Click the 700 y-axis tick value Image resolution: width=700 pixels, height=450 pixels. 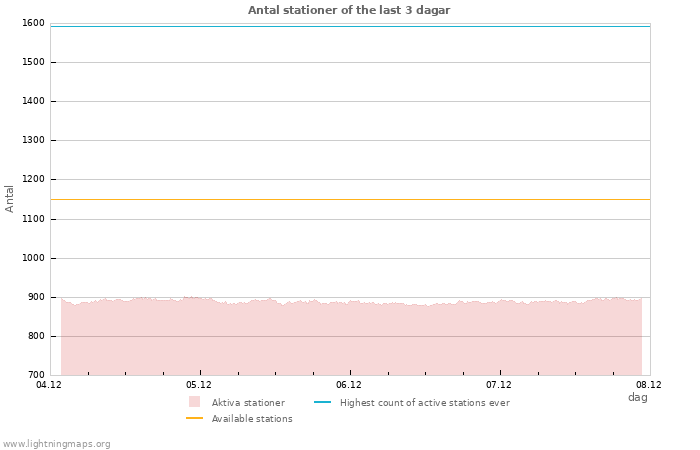(36, 375)
